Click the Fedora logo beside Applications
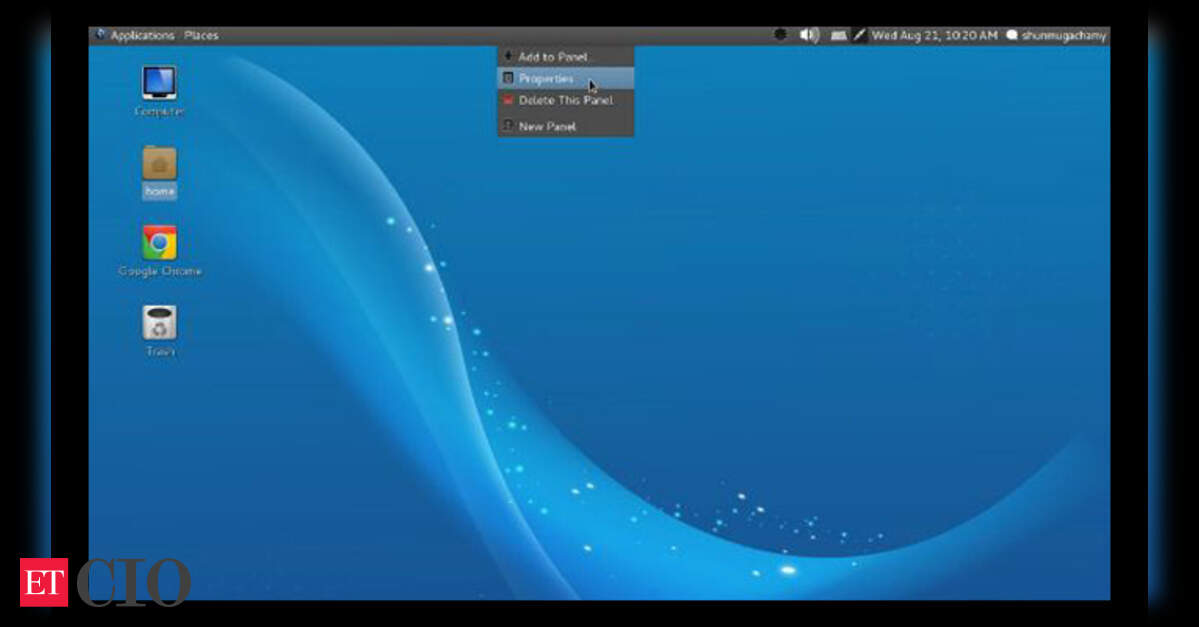This screenshot has width=1199, height=627. coord(100,35)
